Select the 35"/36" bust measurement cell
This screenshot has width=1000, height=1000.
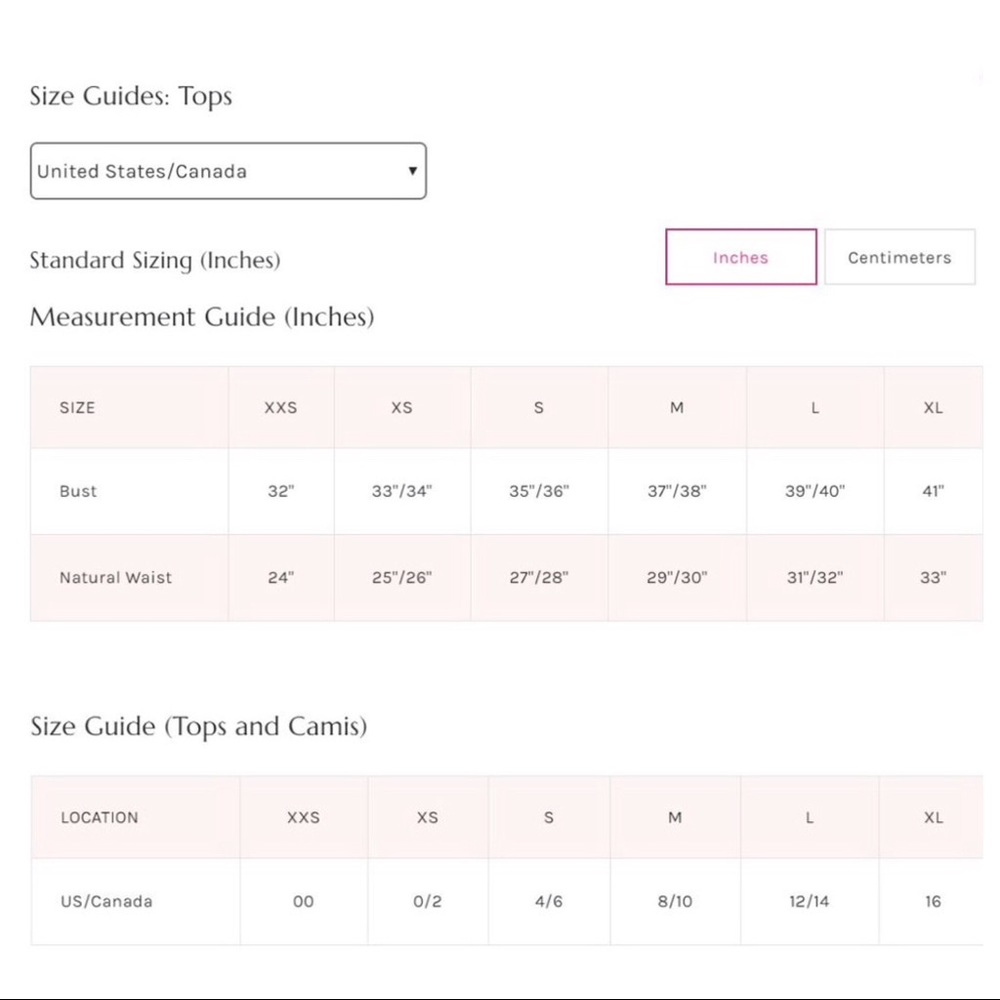pyautogui.click(x=539, y=491)
